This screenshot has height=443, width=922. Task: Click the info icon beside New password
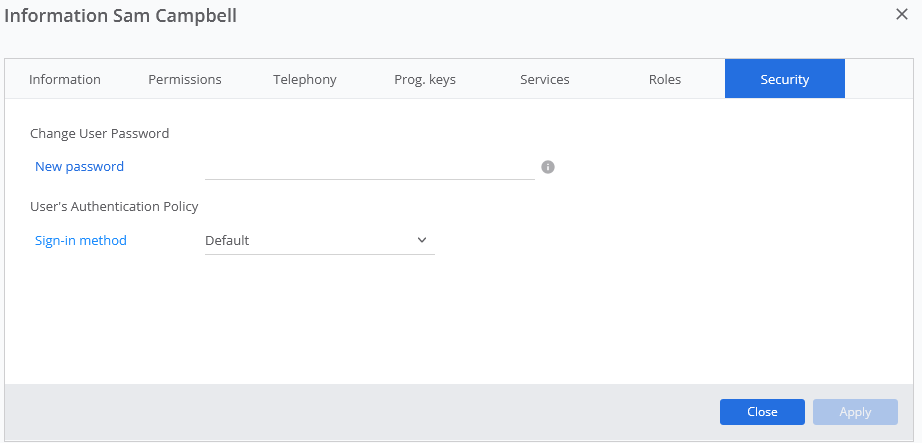(x=548, y=167)
